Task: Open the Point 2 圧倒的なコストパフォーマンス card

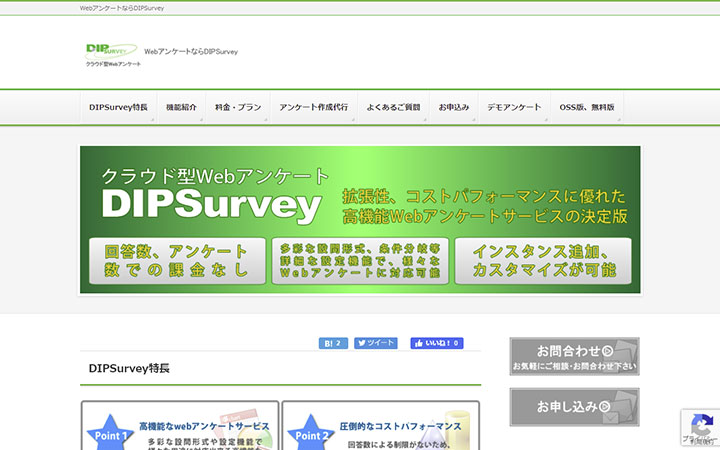Action: [381, 426]
